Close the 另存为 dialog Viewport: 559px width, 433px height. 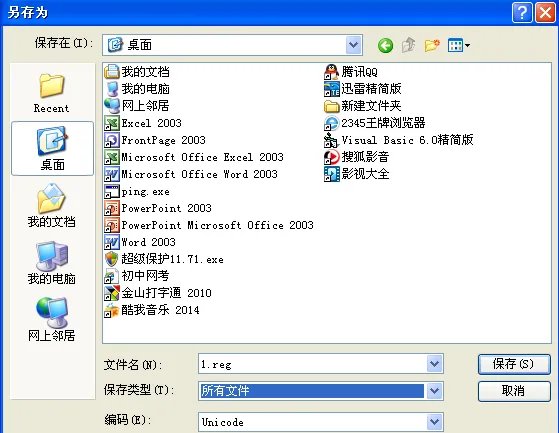click(545, 13)
